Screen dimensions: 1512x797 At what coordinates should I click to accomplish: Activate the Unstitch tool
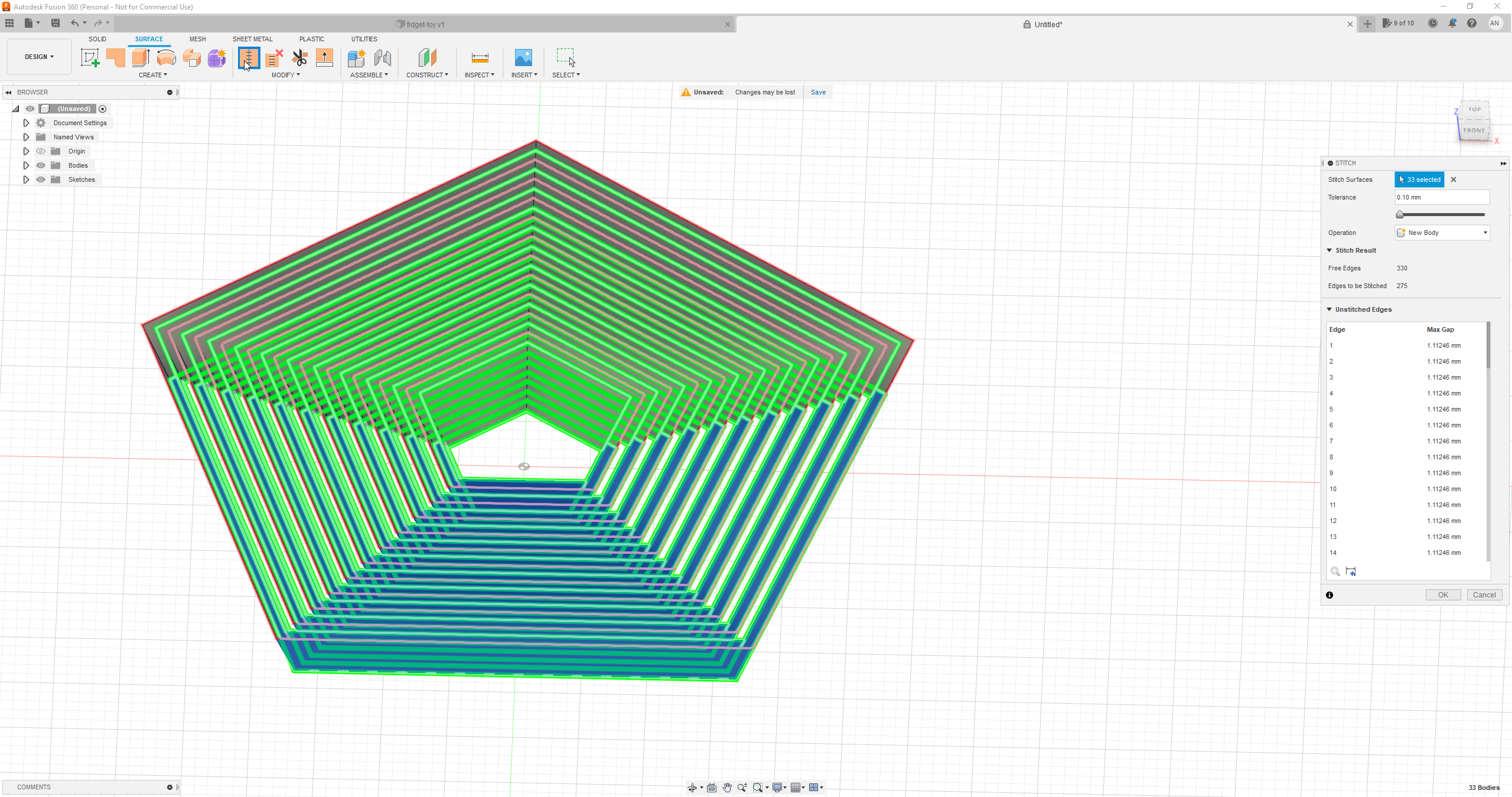pos(274,58)
